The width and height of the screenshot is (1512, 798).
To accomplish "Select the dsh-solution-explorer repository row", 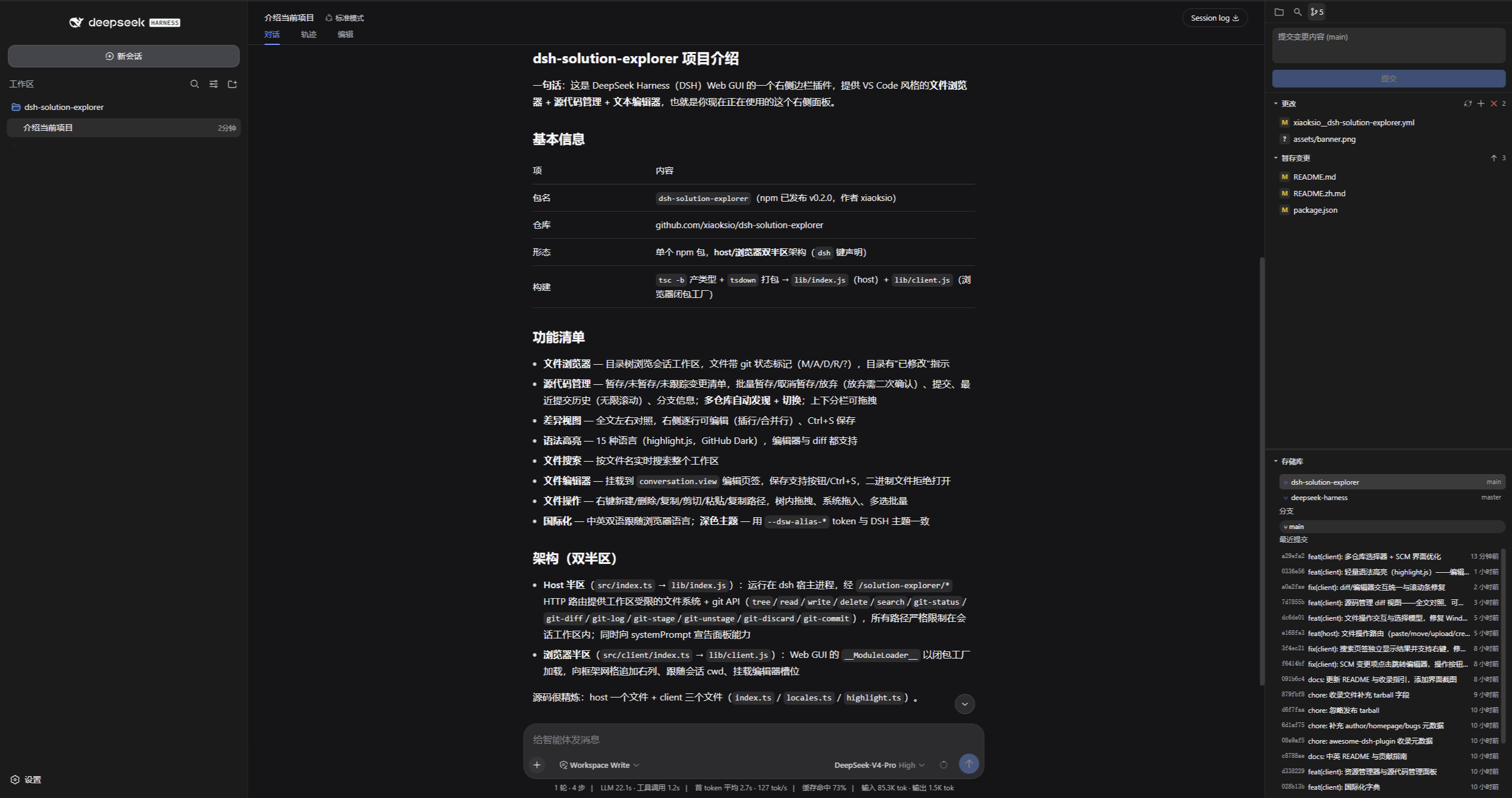I will pyautogui.click(x=1392, y=482).
